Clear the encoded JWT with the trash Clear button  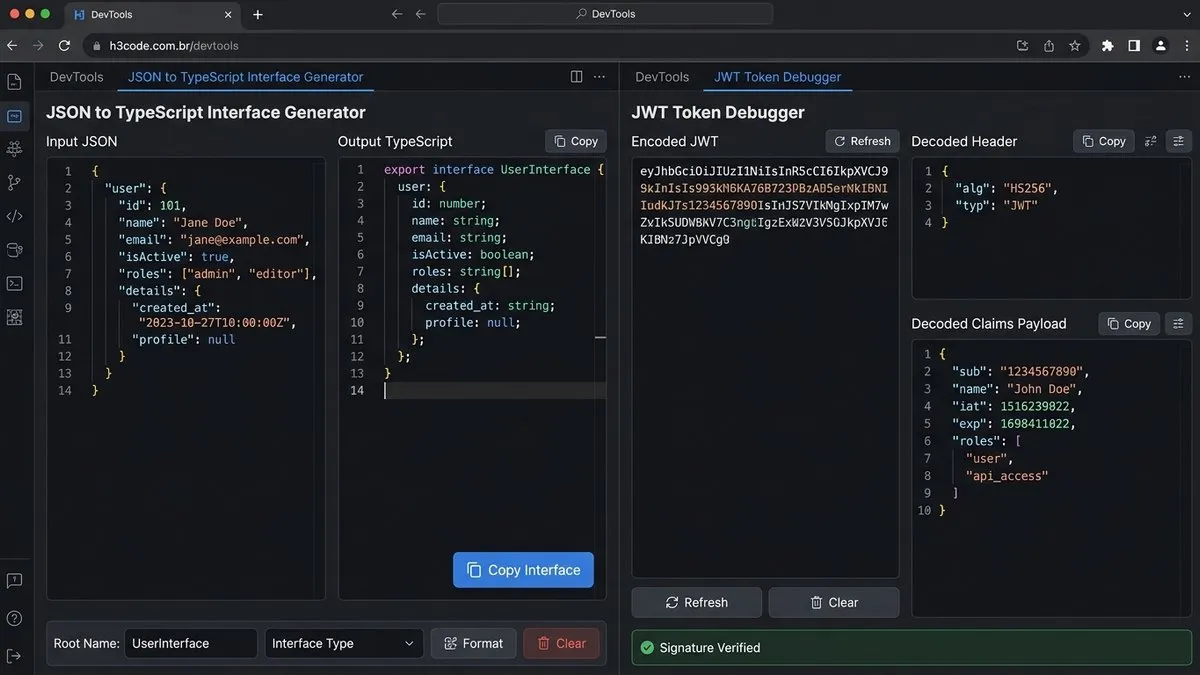tap(834, 602)
